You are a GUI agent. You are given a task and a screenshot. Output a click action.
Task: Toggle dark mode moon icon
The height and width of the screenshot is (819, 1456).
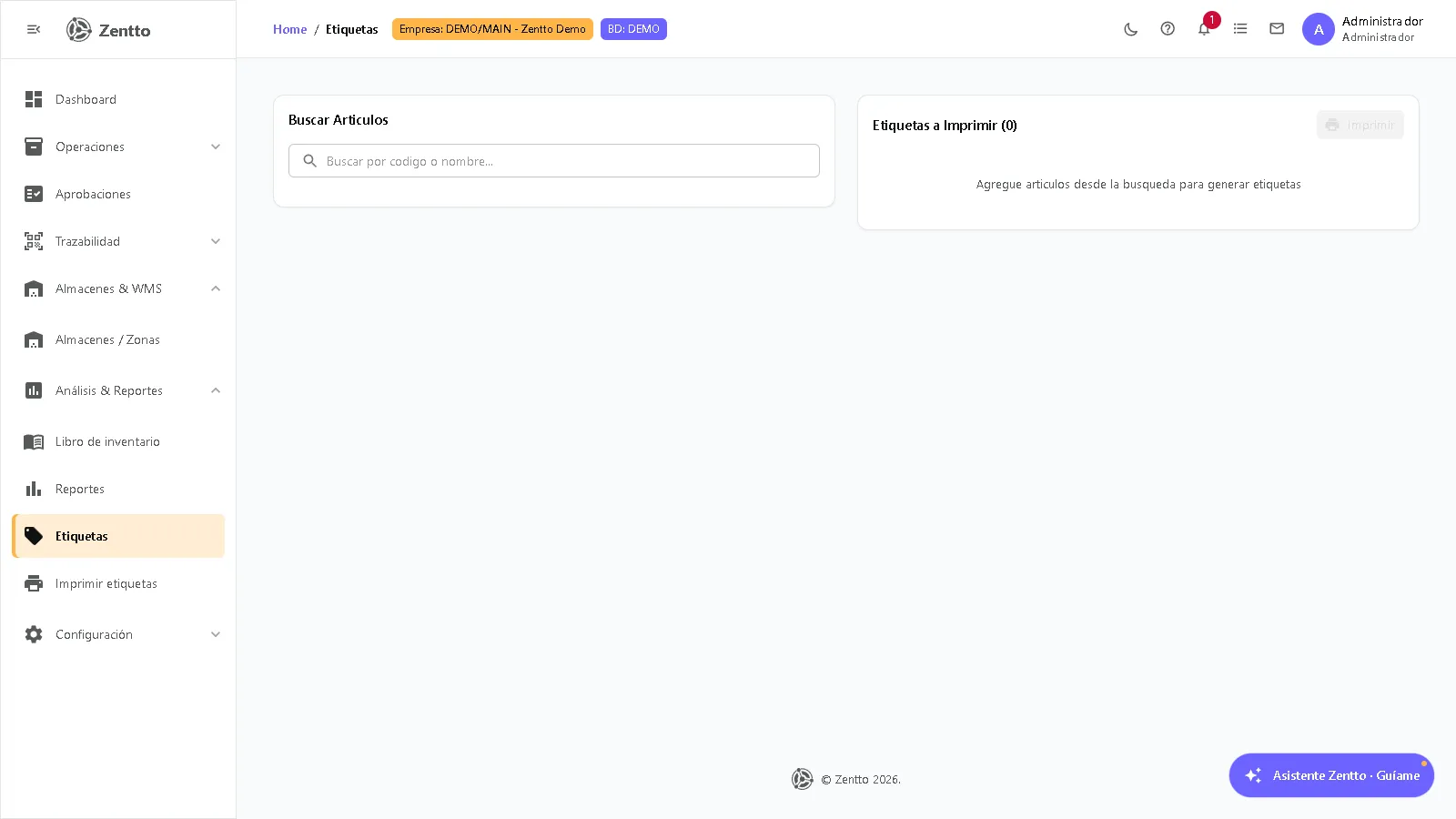click(1131, 29)
